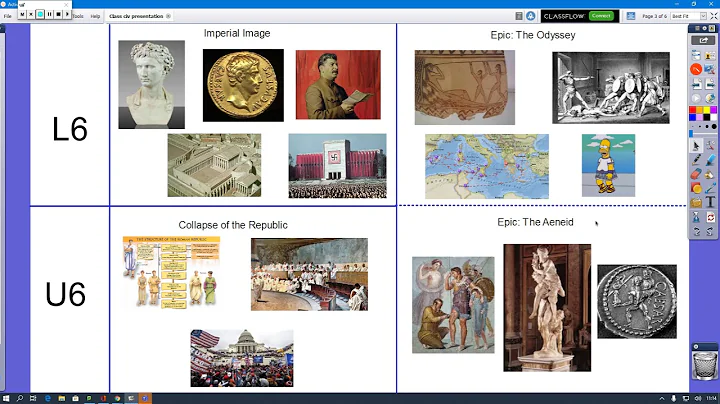The height and width of the screenshot is (404, 720).
Task: Select the Connector line tool
Action: pos(710,188)
